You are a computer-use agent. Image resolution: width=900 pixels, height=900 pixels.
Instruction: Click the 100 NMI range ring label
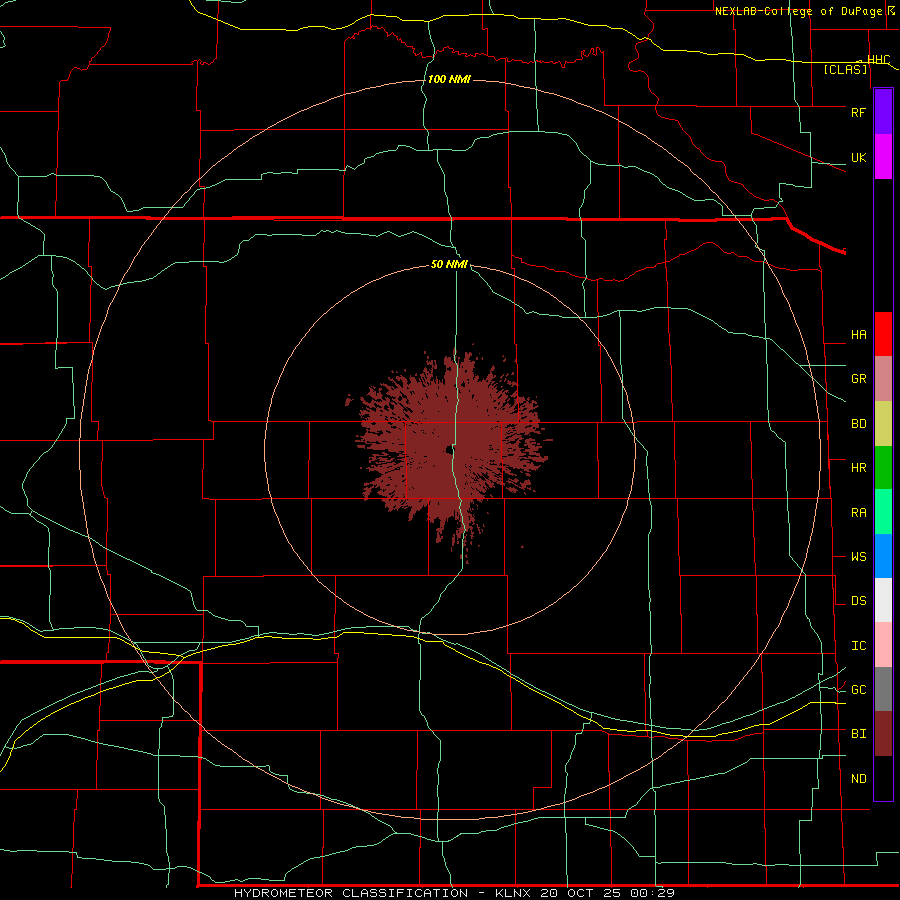pyautogui.click(x=449, y=79)
